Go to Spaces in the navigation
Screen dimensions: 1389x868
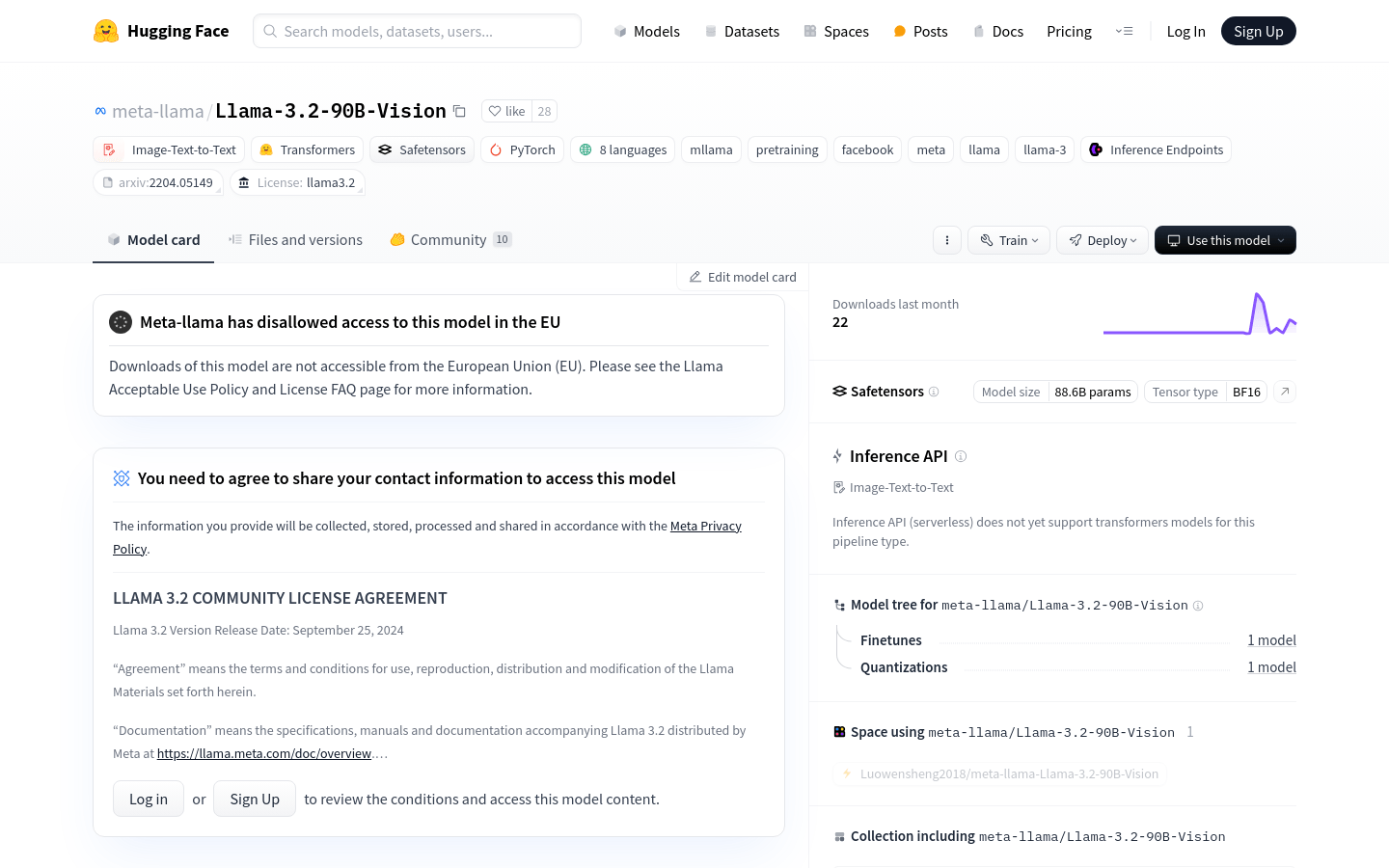(x=836, y=31)
